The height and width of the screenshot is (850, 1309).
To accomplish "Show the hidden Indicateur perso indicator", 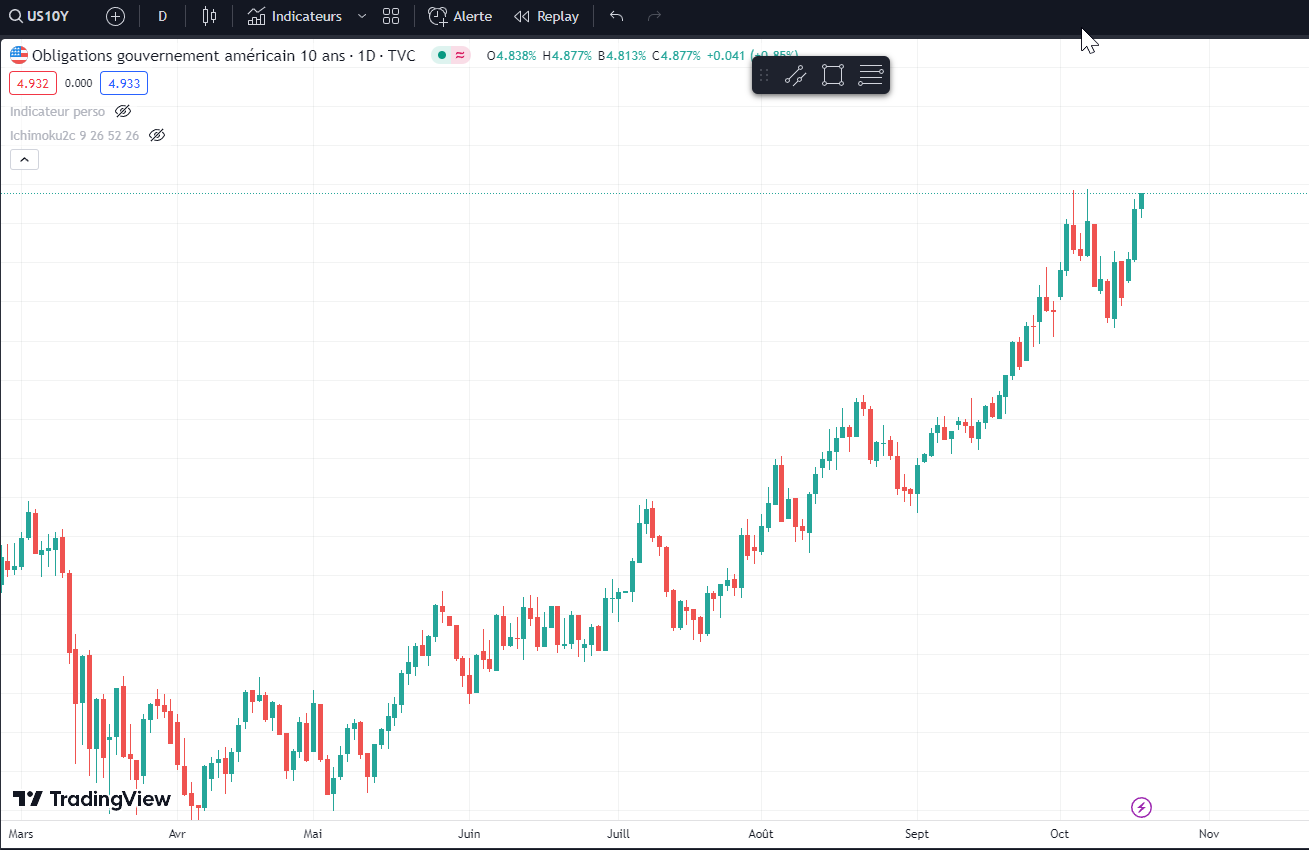I will click(123, 111).
